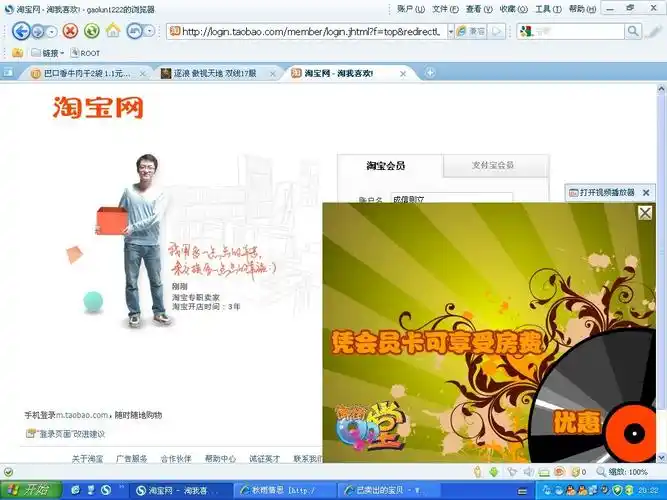Click page scrollbar down arrow
Screen dimensions: 667x500
[661, 457]
